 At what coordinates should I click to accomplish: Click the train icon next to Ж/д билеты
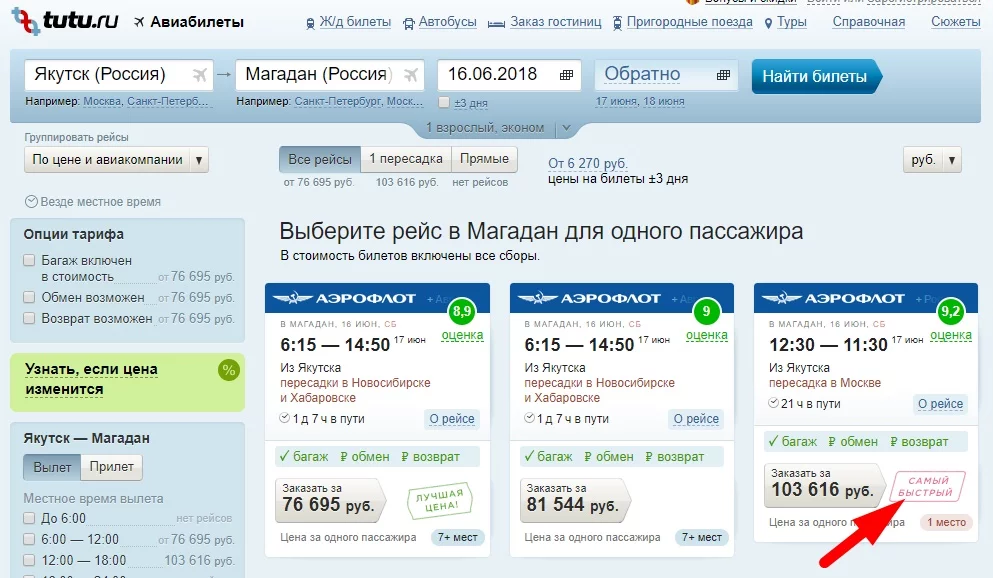click(310, 24)
